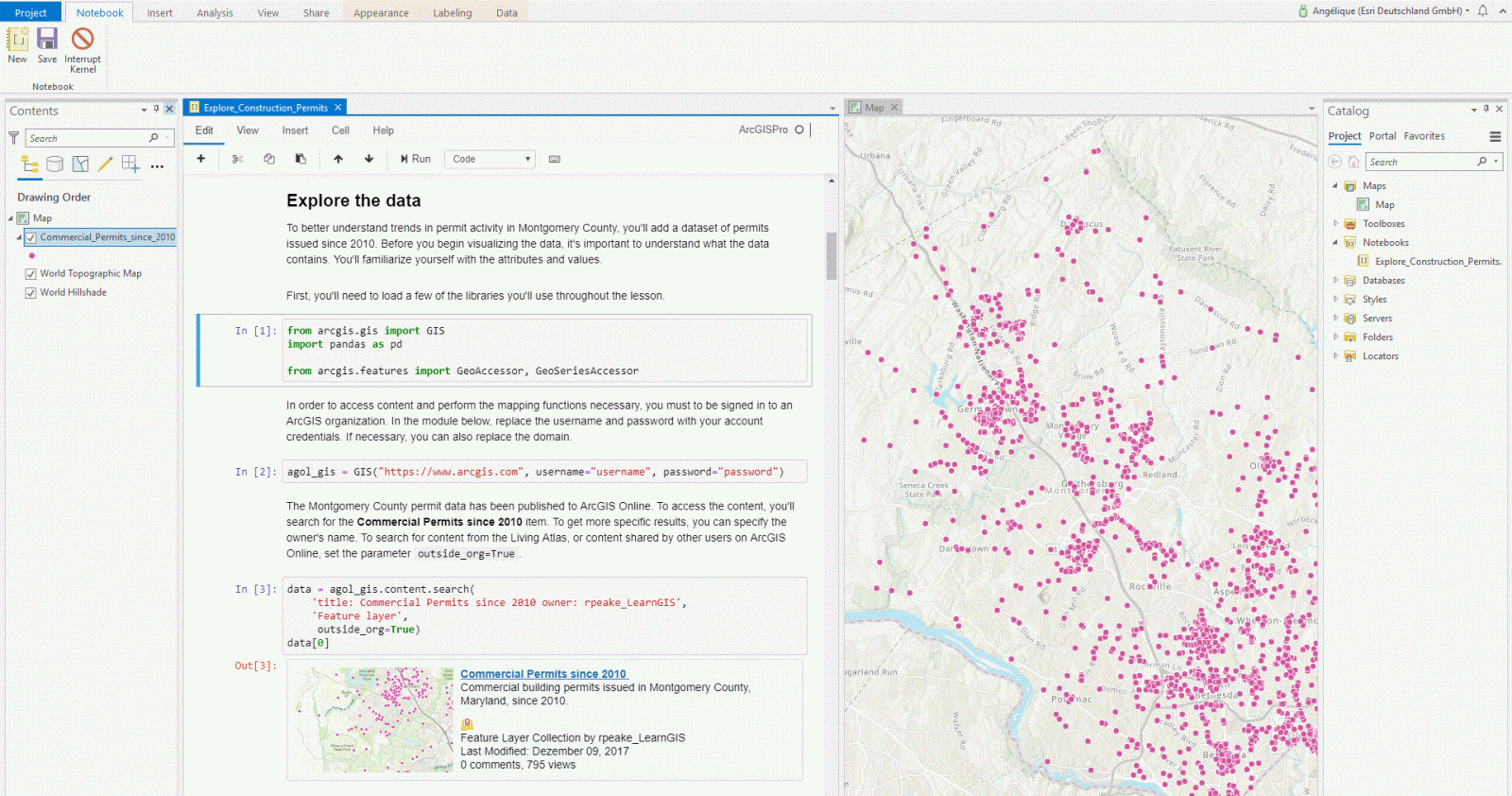The height and width of the screenshot is (796, 1512).
Task: Click Catalog home icon
Action: click(x=1353, y=162)
